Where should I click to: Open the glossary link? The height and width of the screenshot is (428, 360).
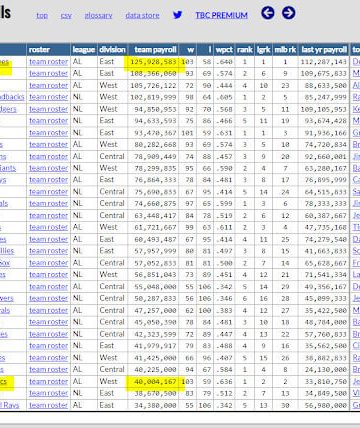click(x=98, y=15)
